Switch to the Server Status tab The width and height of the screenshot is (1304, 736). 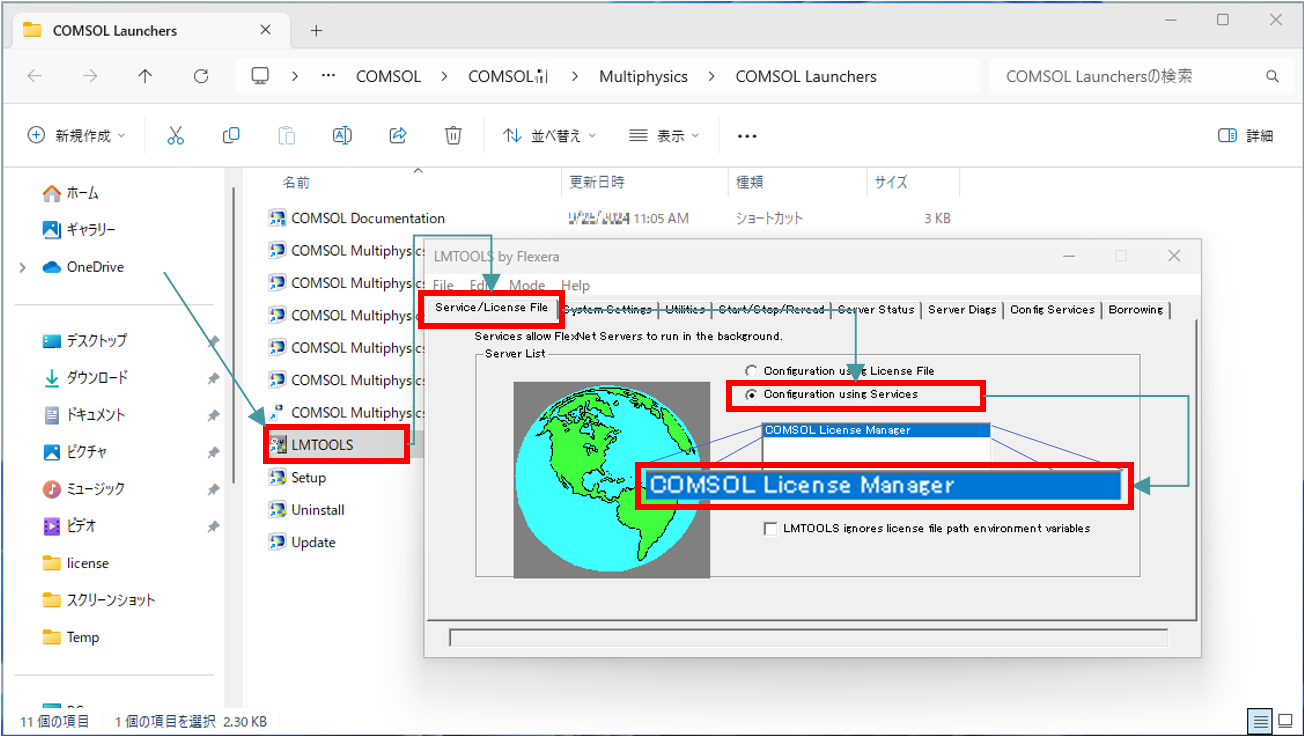click(876, 310)
